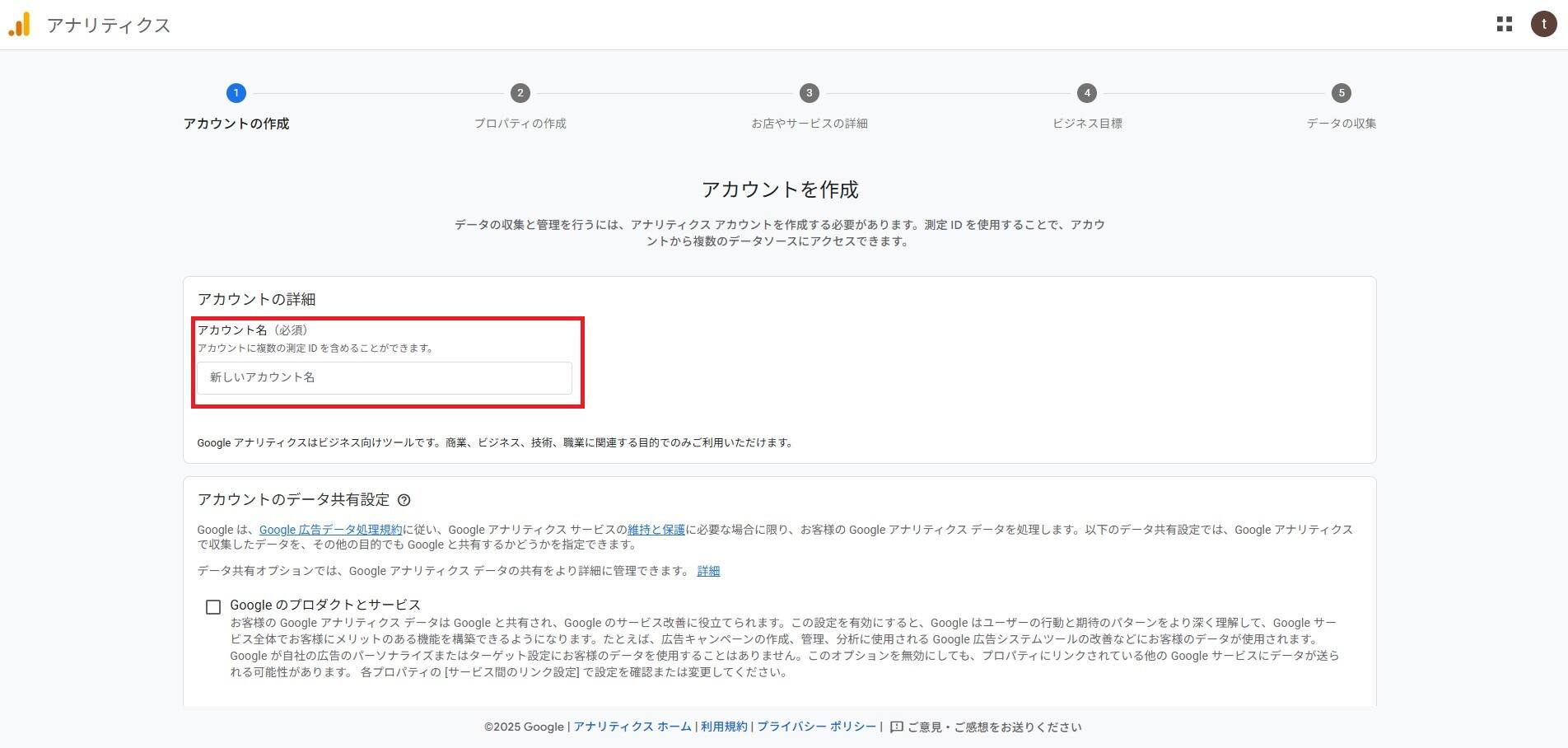Open the account avatar 't'
This screenshot has width=1568, height=748.
tap(1543, 25)
